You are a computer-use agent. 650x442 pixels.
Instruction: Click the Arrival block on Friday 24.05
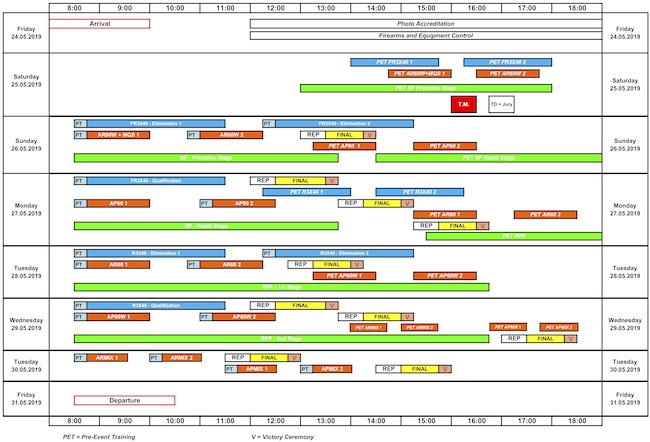pyautogui.click(x=99, y=23)
